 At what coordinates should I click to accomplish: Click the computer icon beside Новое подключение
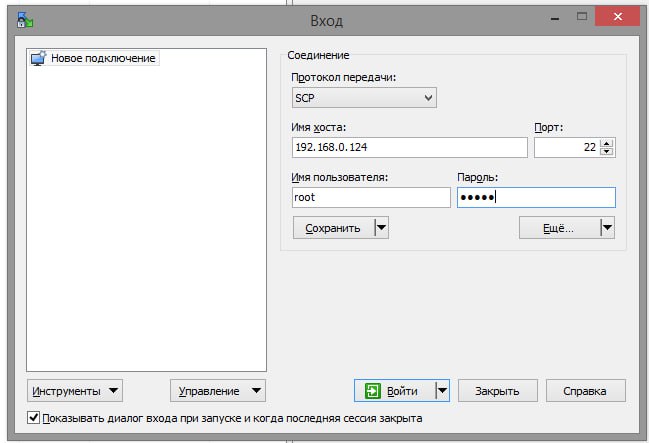coord(38,59)
